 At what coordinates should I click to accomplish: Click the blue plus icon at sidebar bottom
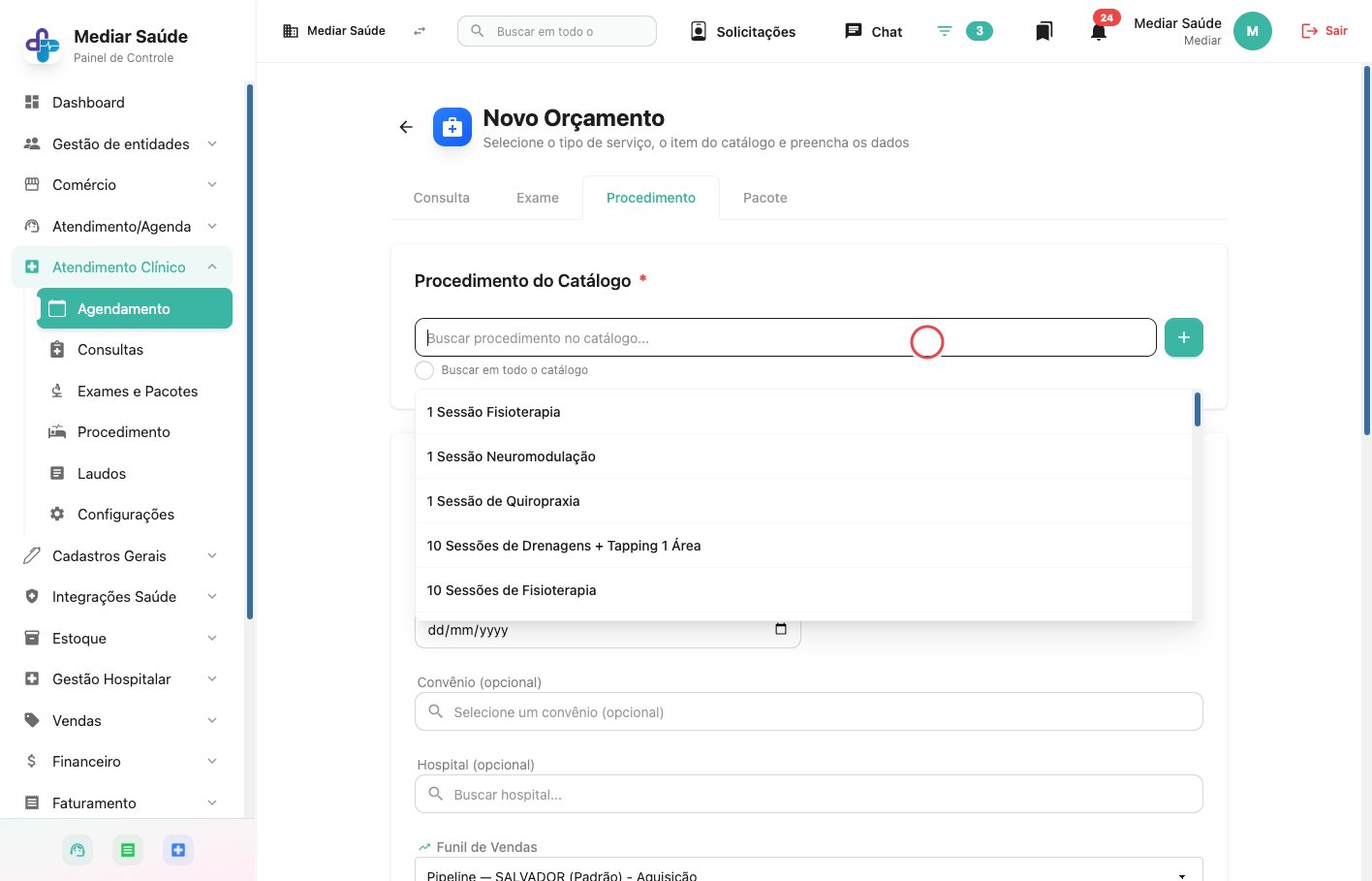point(177,850)
